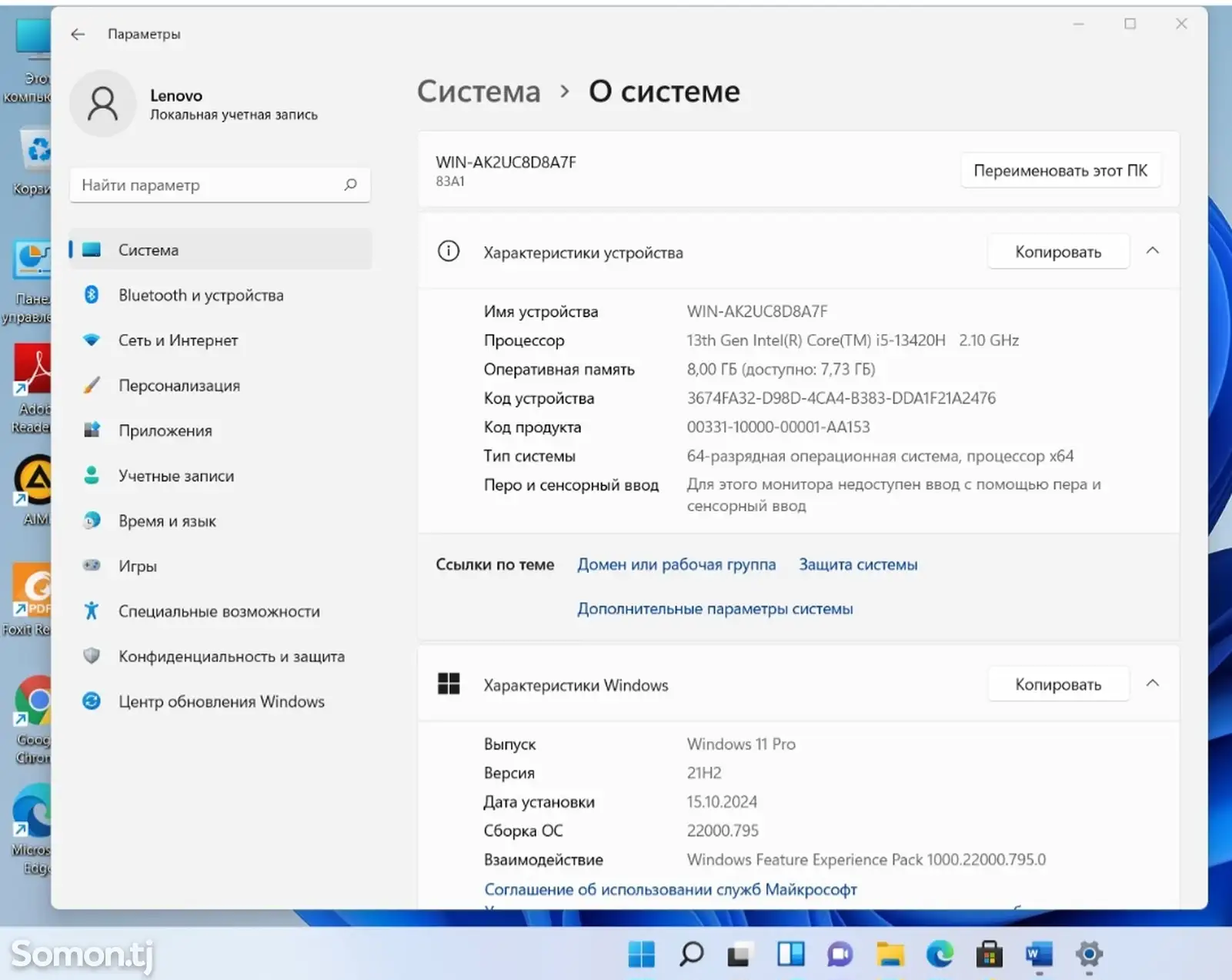The width and height of the screenshot is (1232, 980).
Task: Copy device specs with Копировать under Характеристики устройства
Action: pyautogui.click(x=1058, y=252)
